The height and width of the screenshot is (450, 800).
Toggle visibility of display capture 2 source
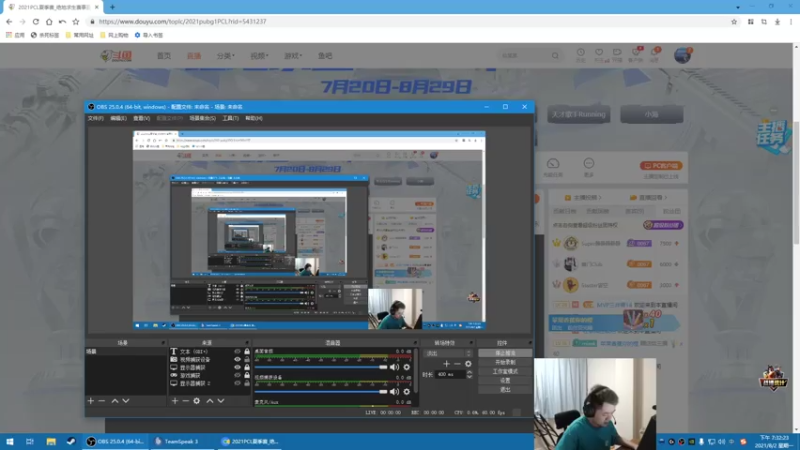237,383
